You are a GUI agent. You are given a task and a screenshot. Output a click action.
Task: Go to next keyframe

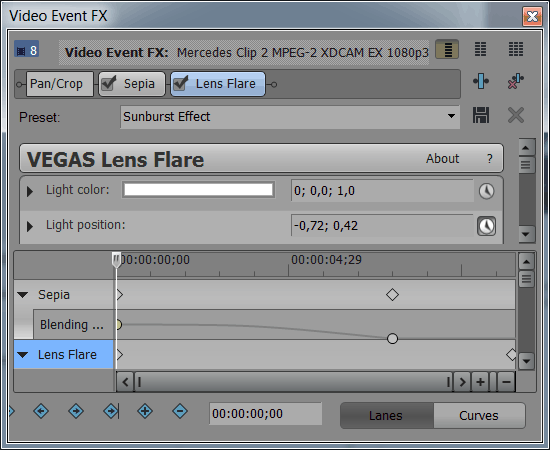[76, 411]
